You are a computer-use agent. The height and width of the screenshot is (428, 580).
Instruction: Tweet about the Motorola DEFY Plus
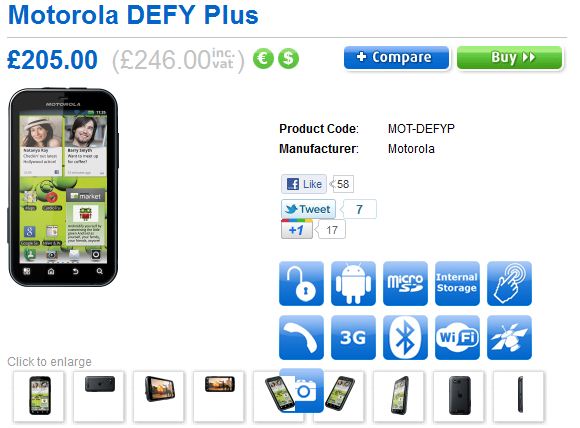308,209
